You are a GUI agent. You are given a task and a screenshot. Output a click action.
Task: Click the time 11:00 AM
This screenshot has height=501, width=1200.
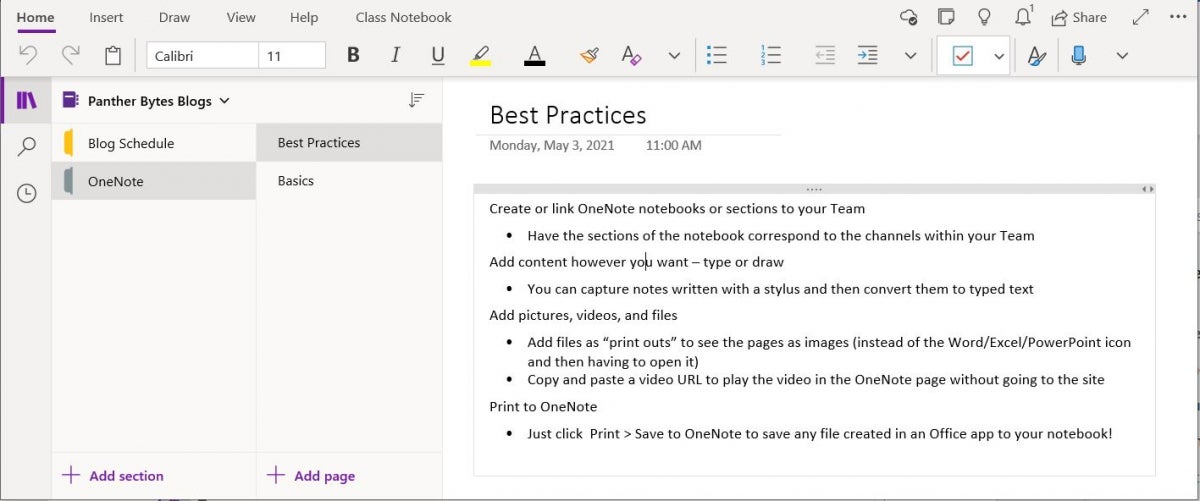[674, 145]
